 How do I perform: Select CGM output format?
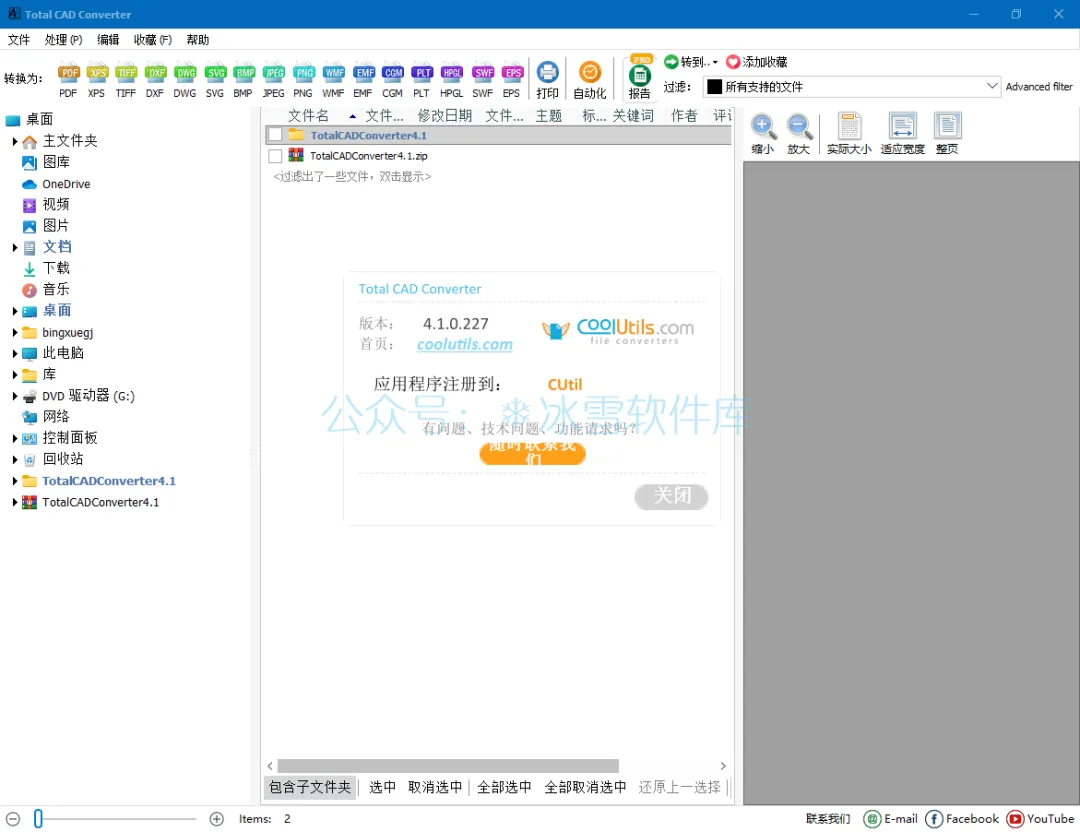[x=393, y=80]
